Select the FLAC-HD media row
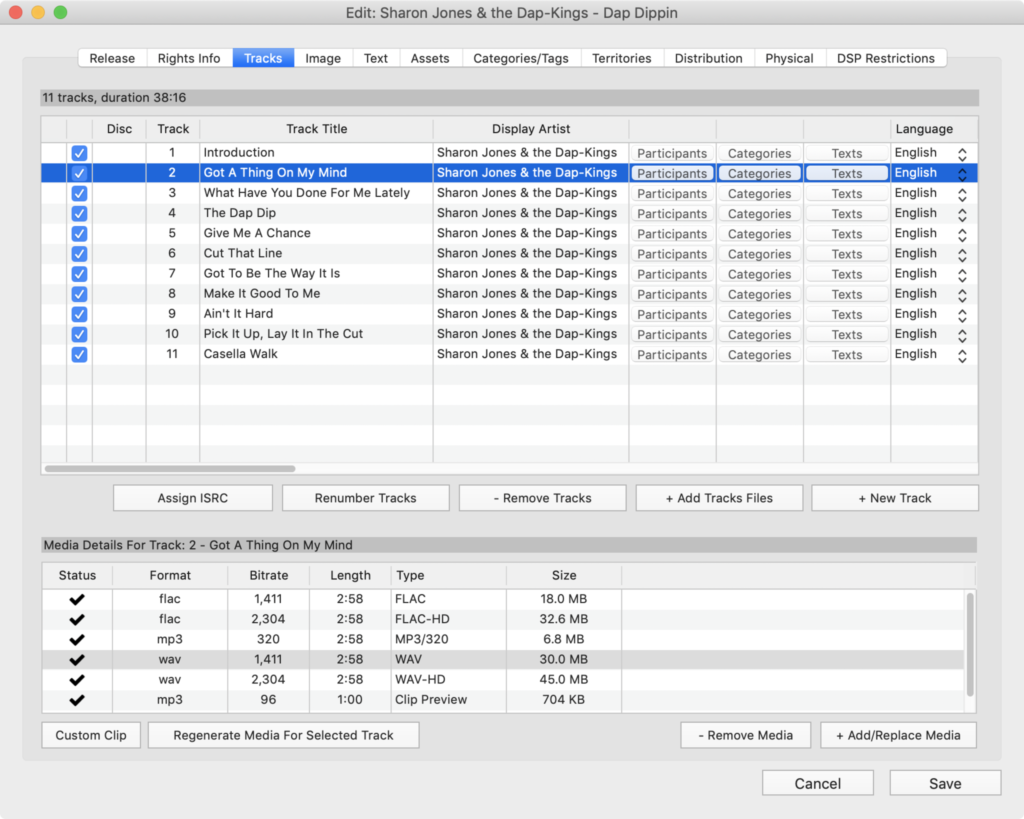 [x=504, y=618]
